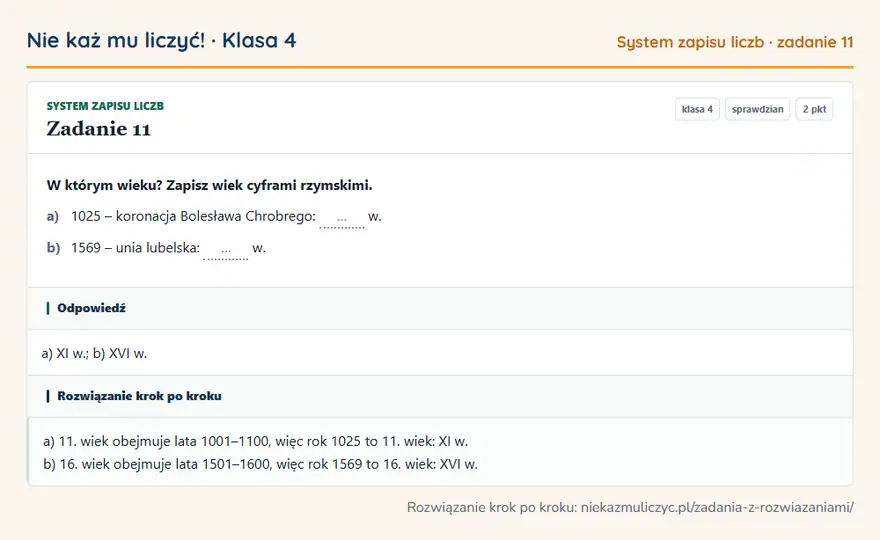Click the green 'SYSTEM ZAPISU LICZB' category label
This screenshot has width=880, height=540.
pyautogui.click(x=105, y=106)
